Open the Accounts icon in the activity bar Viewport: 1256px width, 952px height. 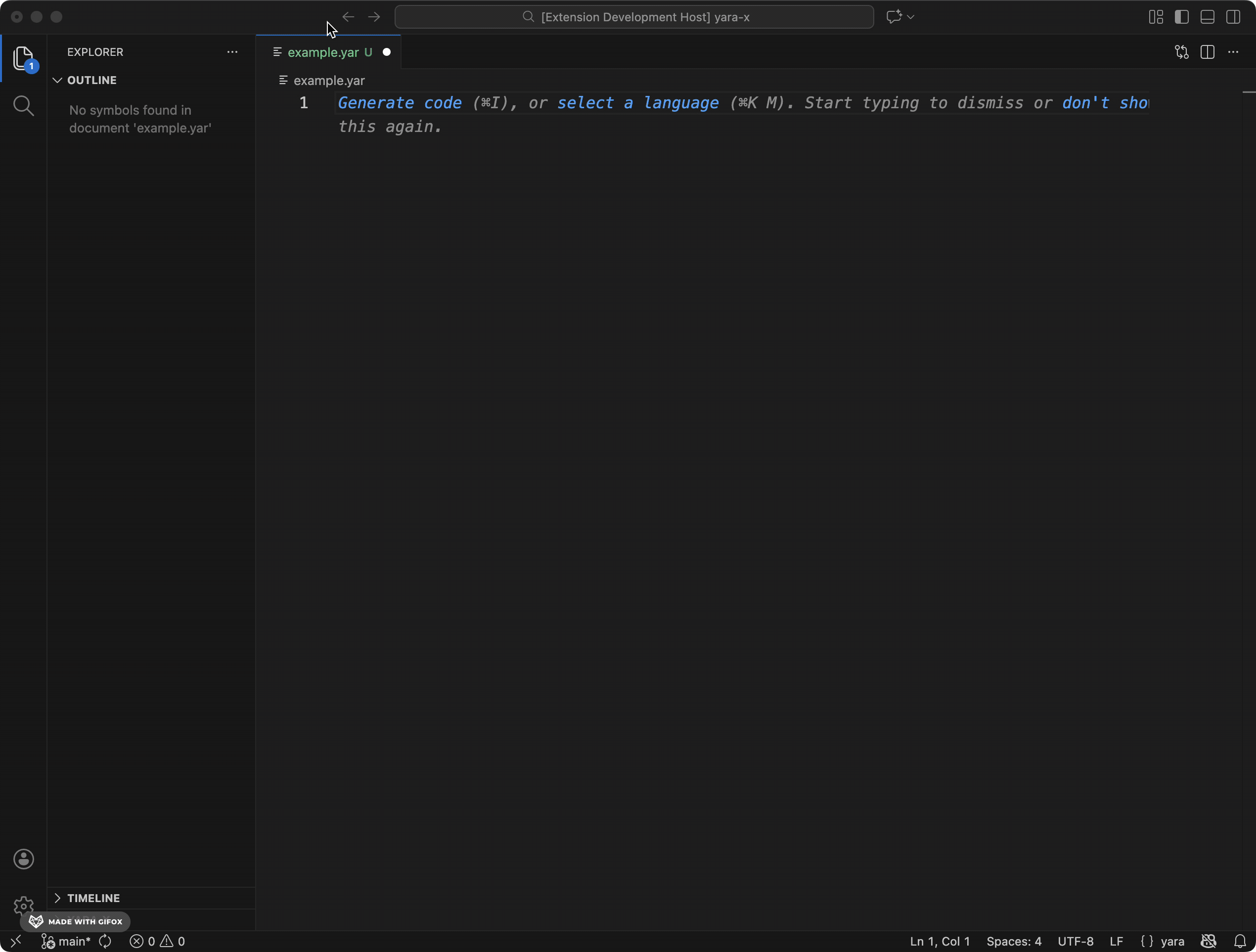click(x=23, y=859)
